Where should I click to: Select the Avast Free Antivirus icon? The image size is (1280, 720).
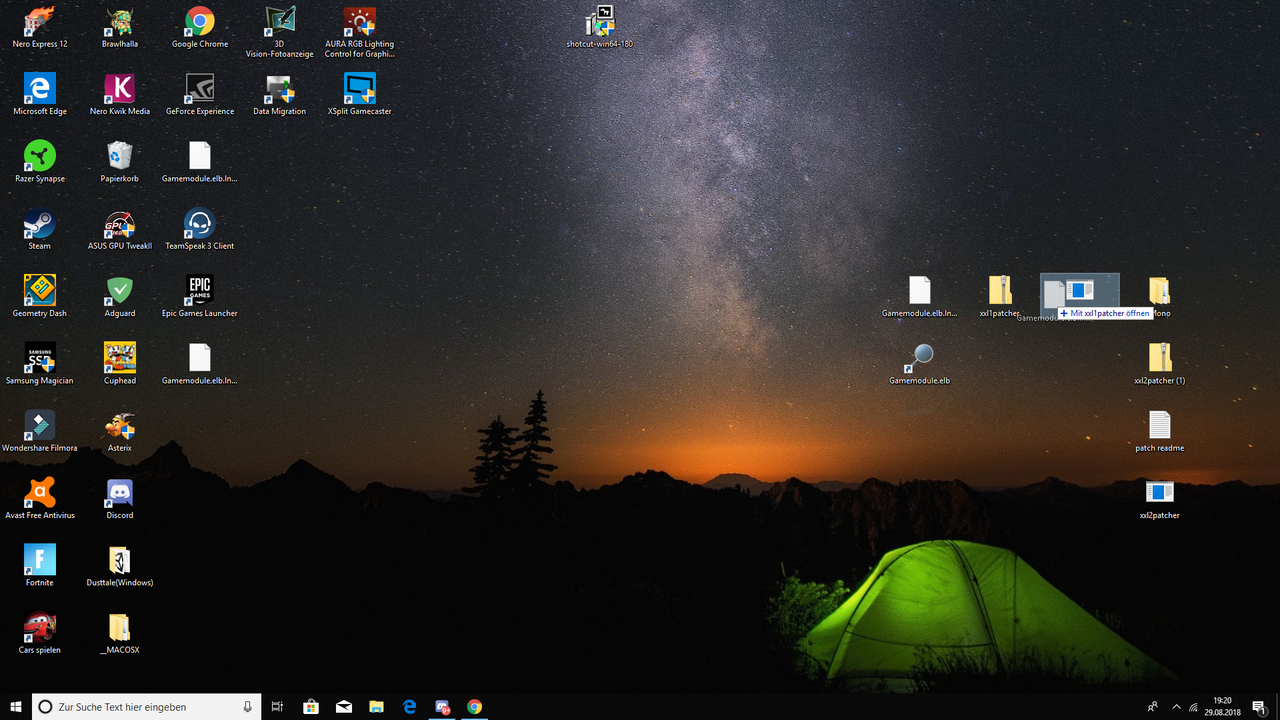click(40, 498)
